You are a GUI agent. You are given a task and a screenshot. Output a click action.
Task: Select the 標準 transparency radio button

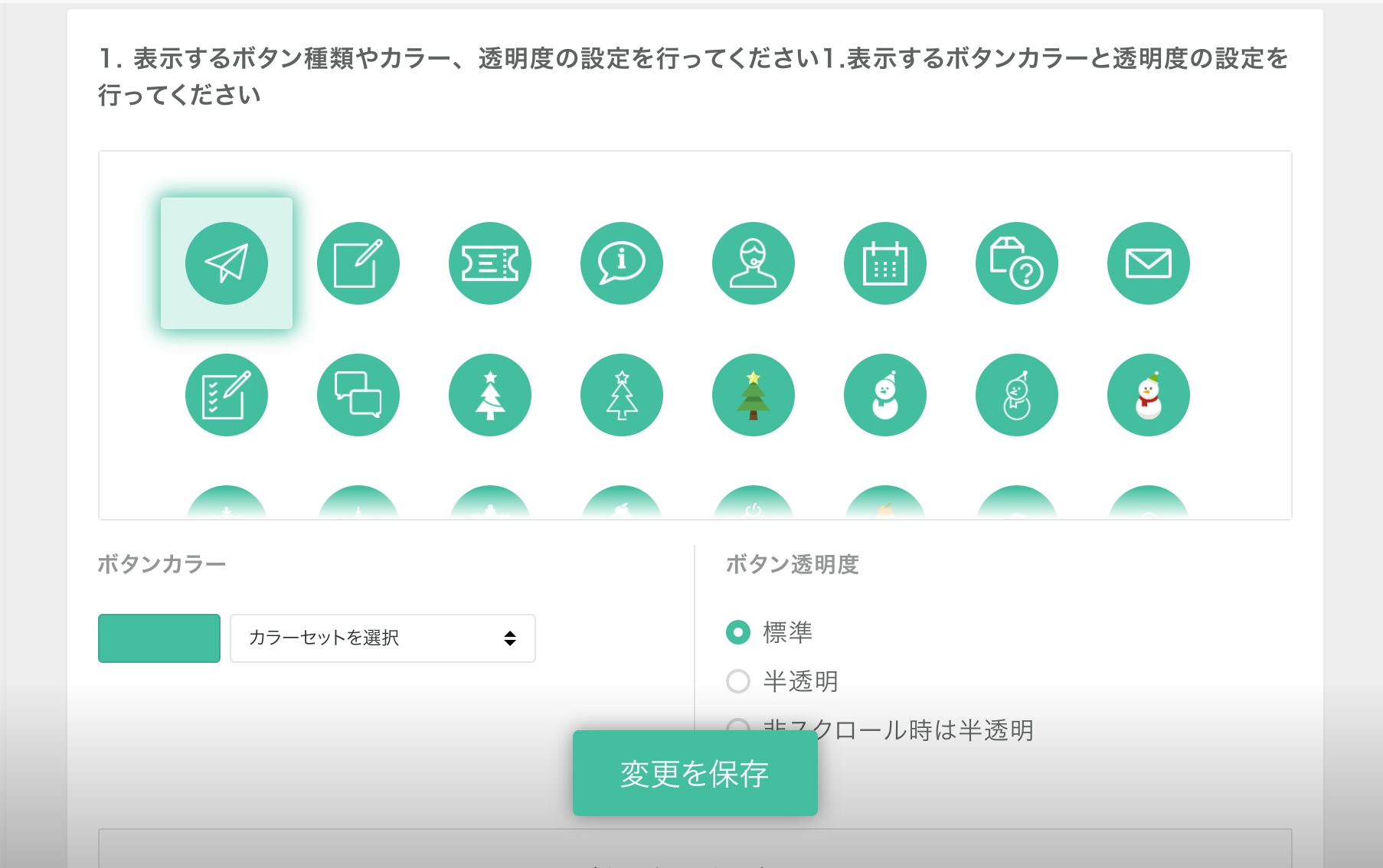click(738, 632)
